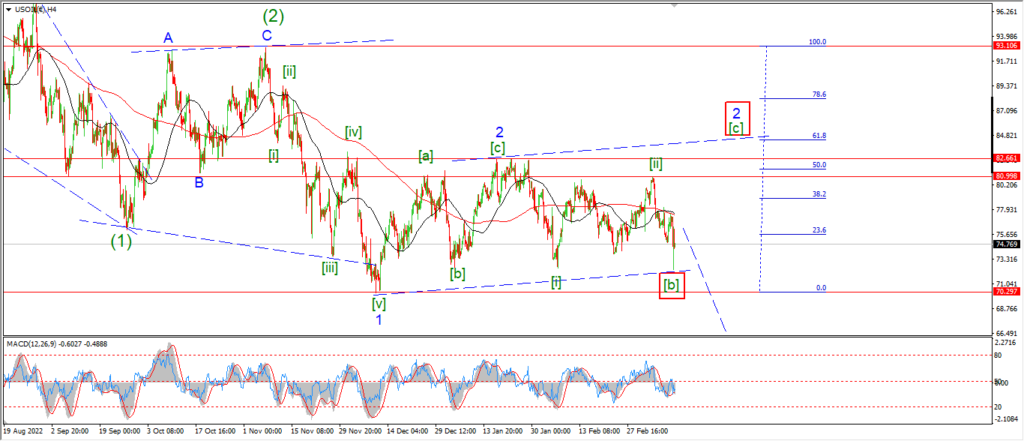The image size is (1024, 441).
Task: Click the 13 Jan 20:00 date marker
Action: pyautogui.click(x=503, y=431)
